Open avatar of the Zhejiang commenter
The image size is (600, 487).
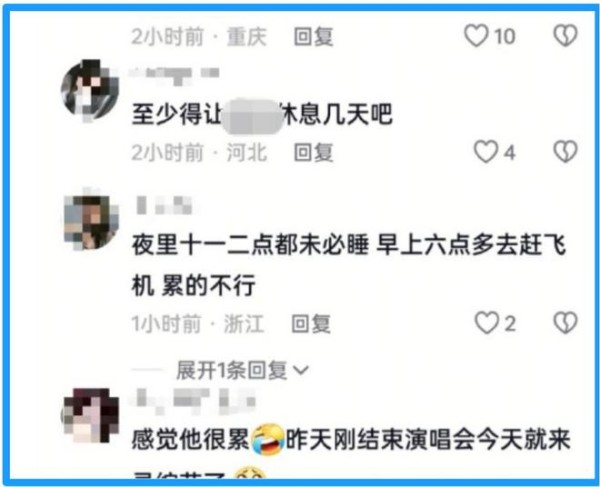(x=91, y=219)
